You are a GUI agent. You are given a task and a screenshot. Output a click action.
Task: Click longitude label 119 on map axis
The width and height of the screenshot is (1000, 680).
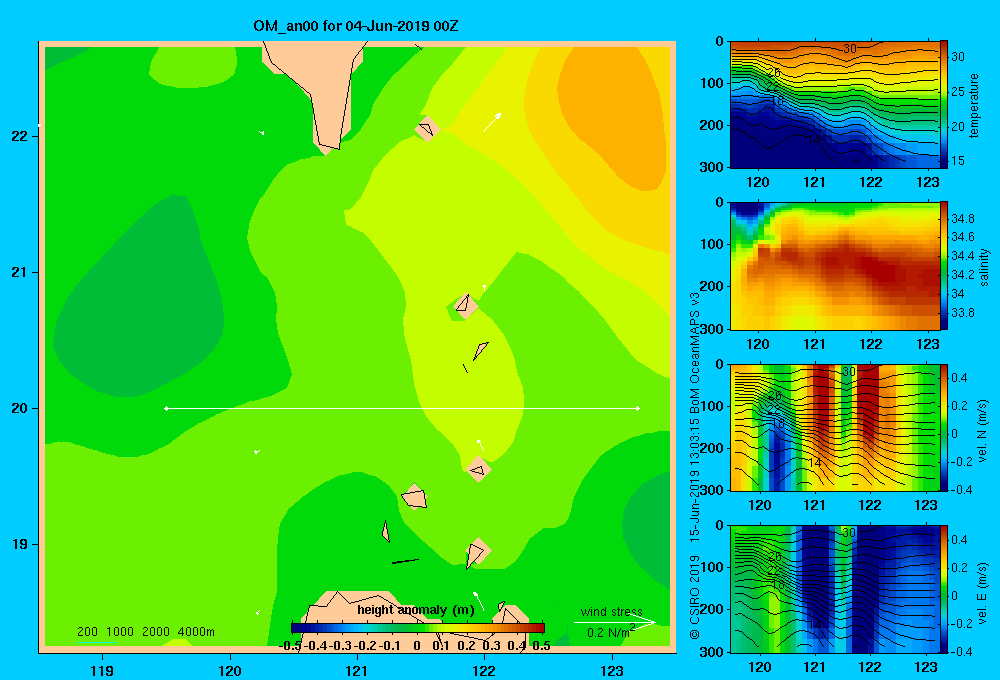[x=102, y=671]
